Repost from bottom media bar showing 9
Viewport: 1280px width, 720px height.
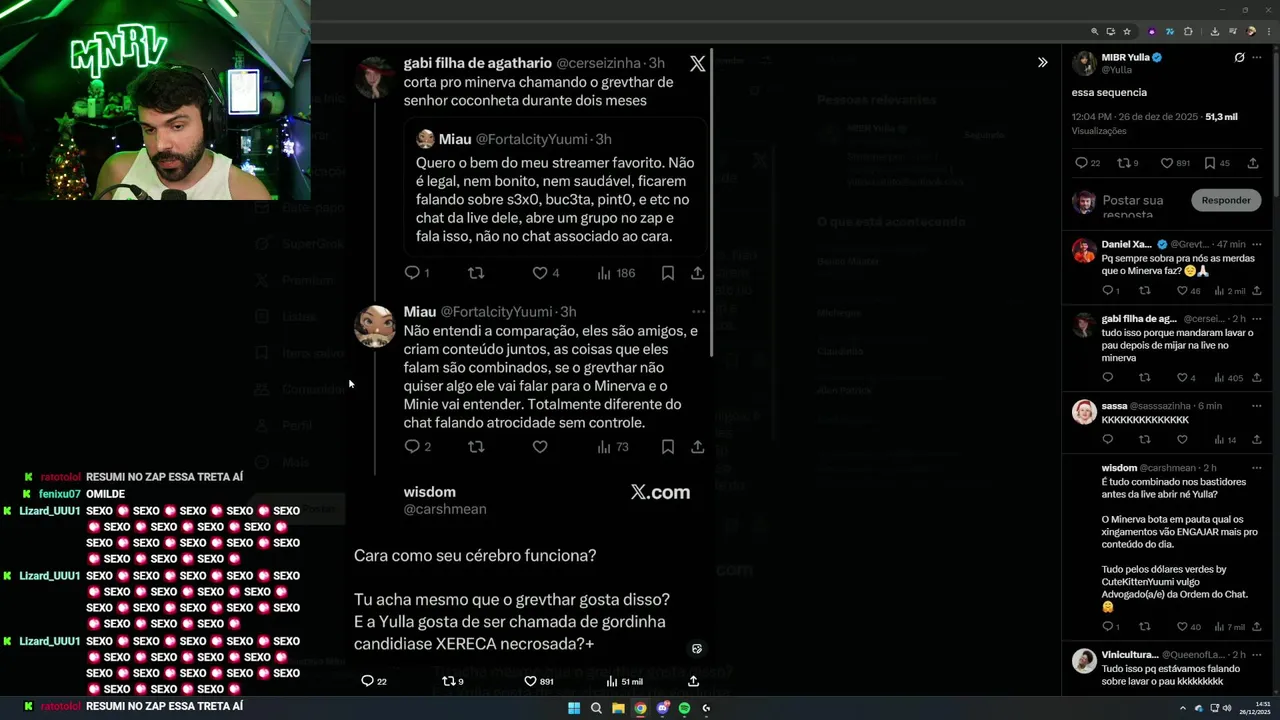click(453, 681)
